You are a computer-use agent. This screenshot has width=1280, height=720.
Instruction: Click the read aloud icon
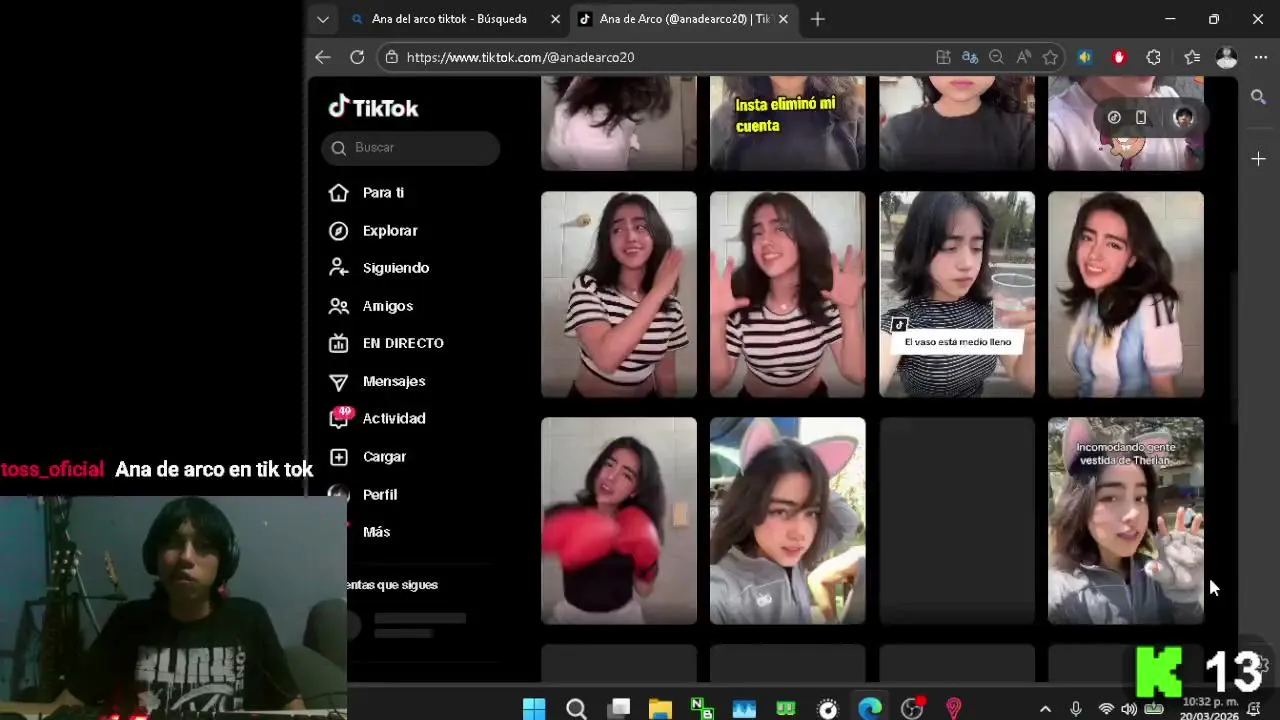1023,57
